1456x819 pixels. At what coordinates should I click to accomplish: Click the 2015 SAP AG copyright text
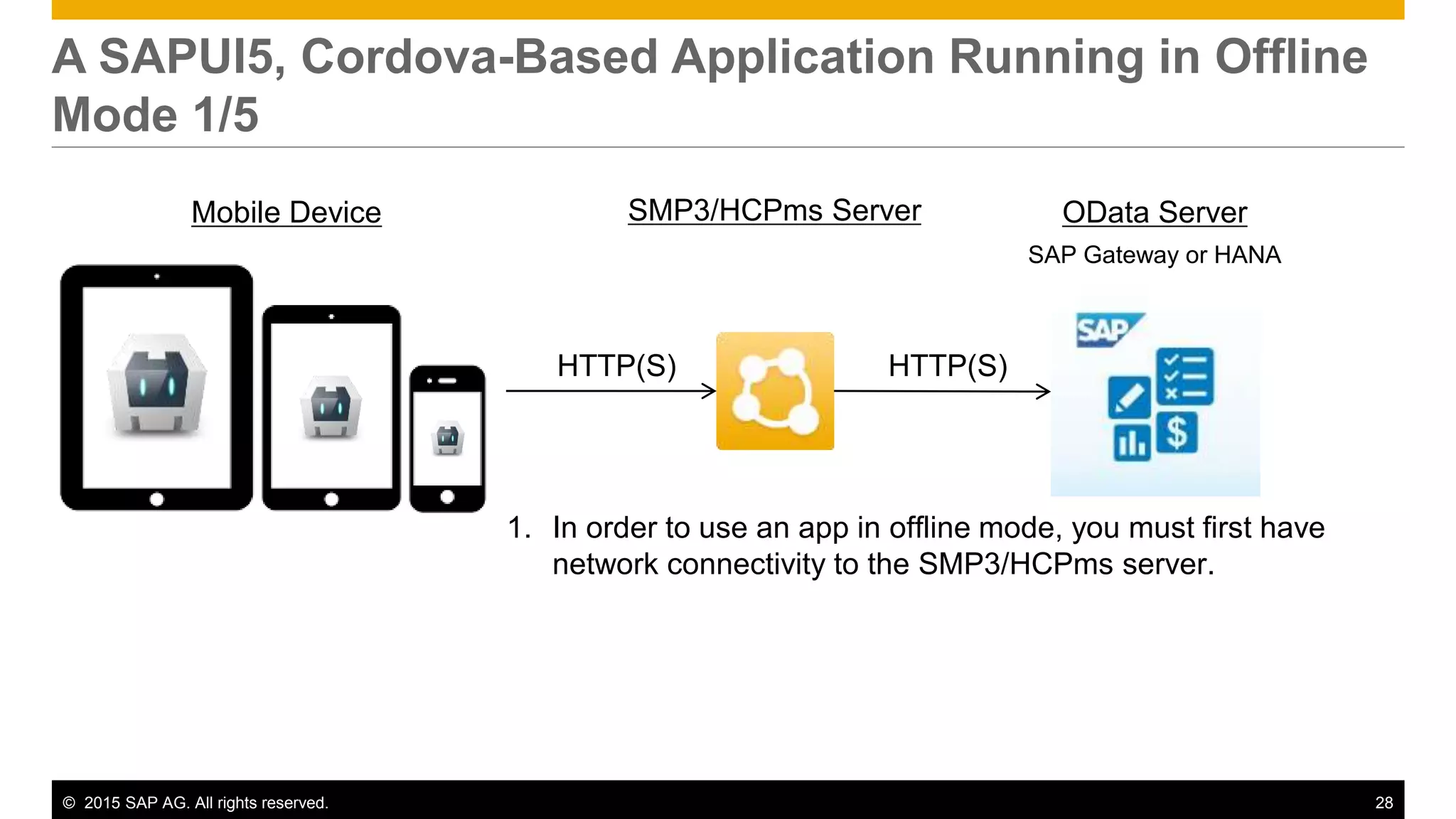coord(196,803)
